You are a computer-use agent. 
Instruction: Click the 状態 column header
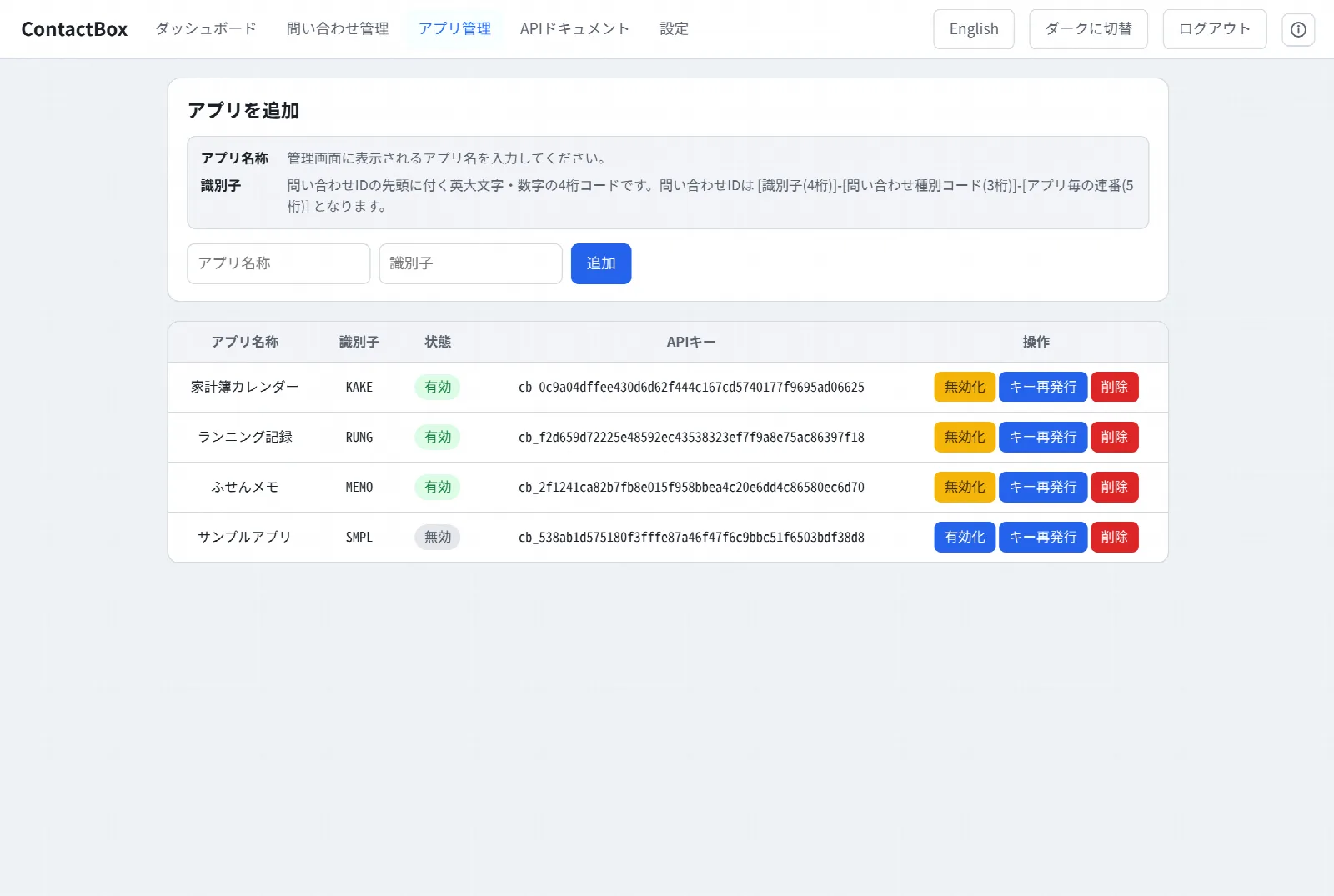[x=438, y=342]
